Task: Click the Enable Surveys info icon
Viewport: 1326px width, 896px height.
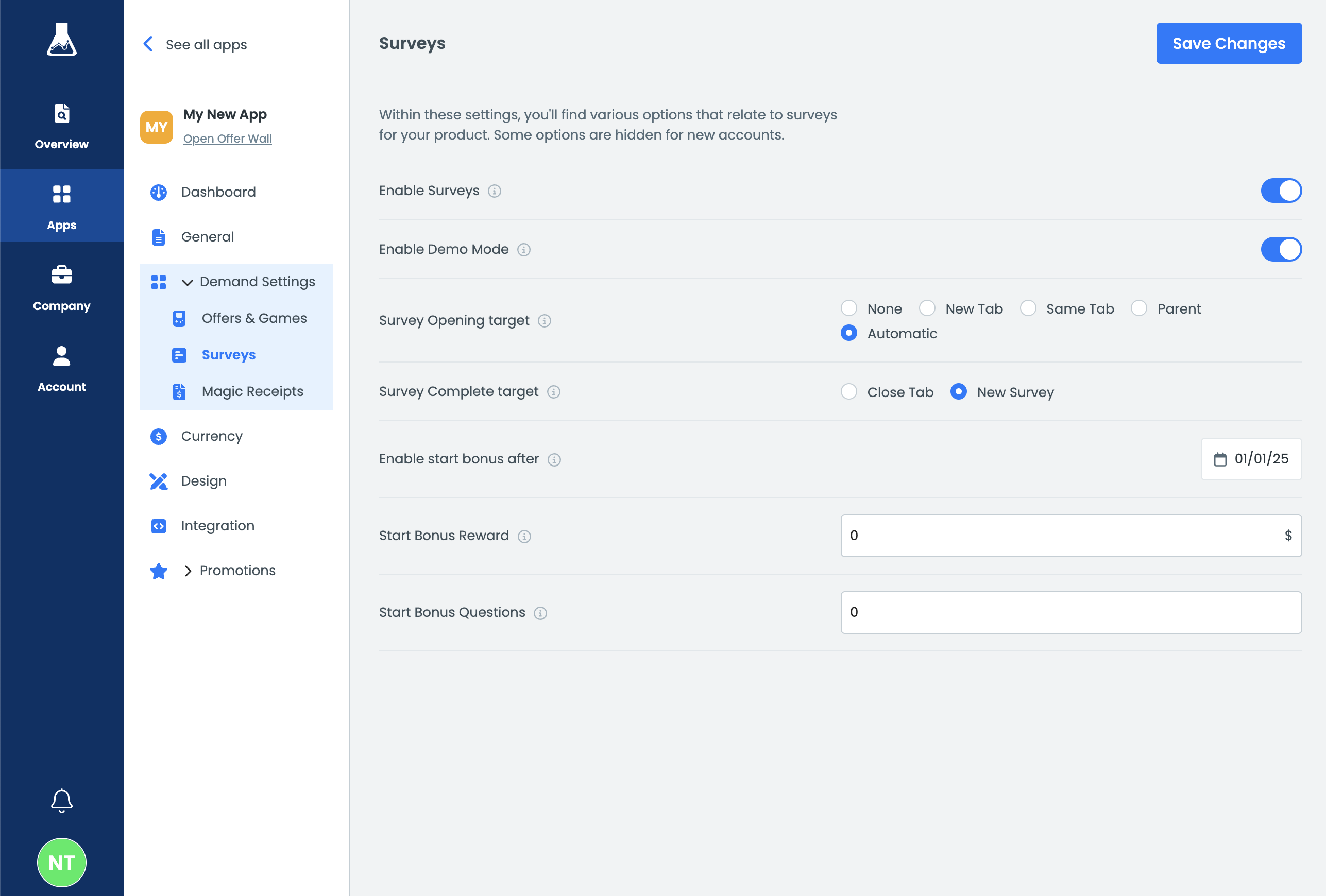Action: click(x=494, y=191)
